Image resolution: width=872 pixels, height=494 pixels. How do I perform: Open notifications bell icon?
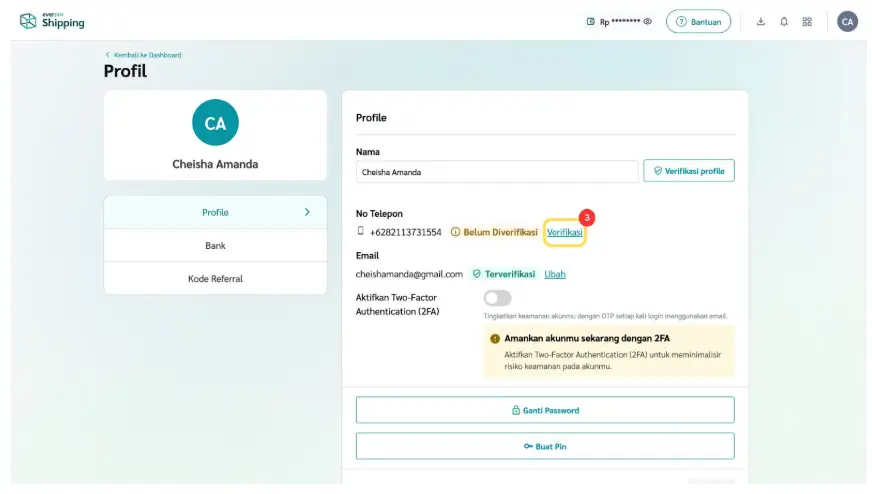(x=784, y=22)
